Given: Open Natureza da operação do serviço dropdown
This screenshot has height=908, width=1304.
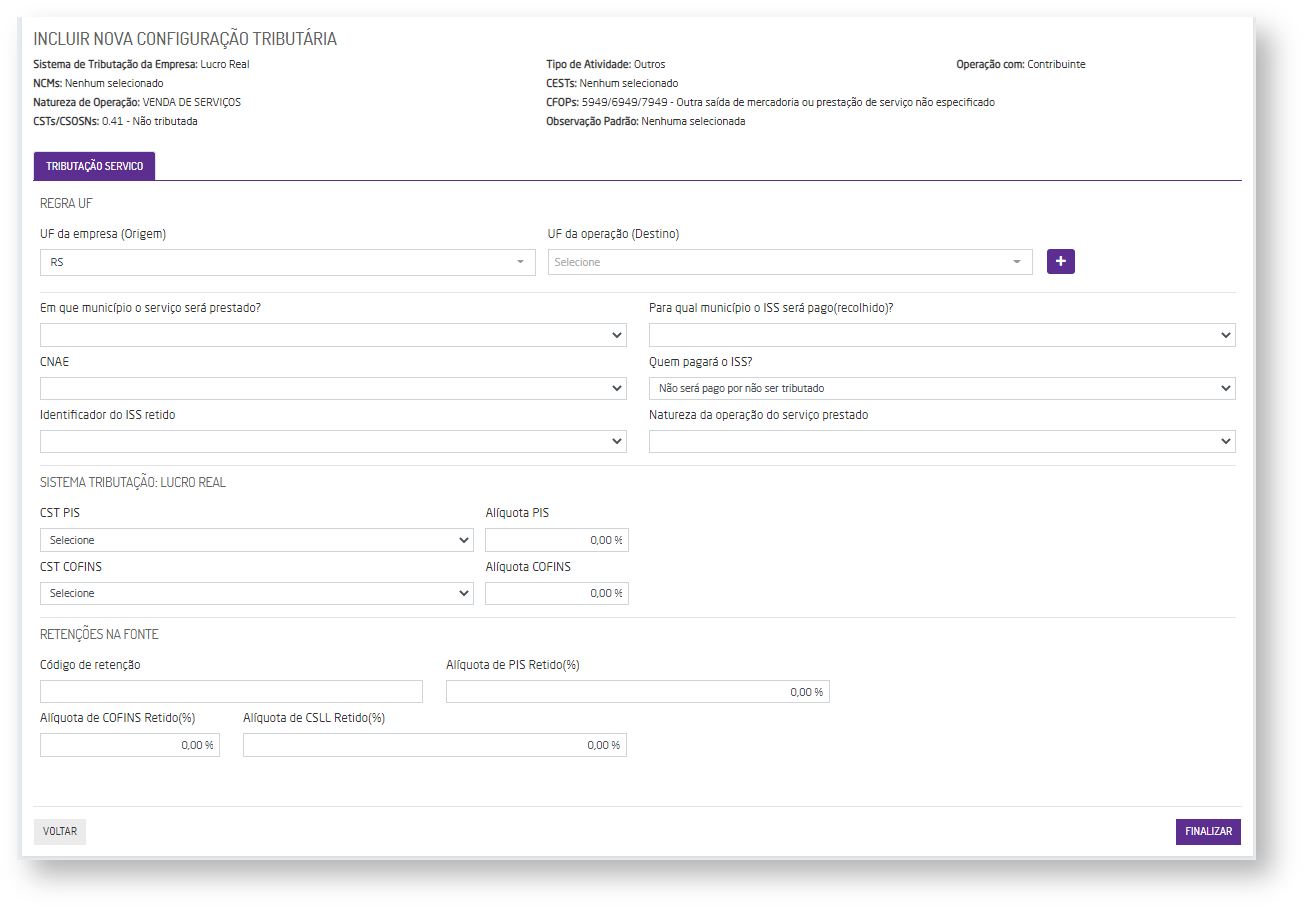Looking at the screenshot, I should [942, 441].
